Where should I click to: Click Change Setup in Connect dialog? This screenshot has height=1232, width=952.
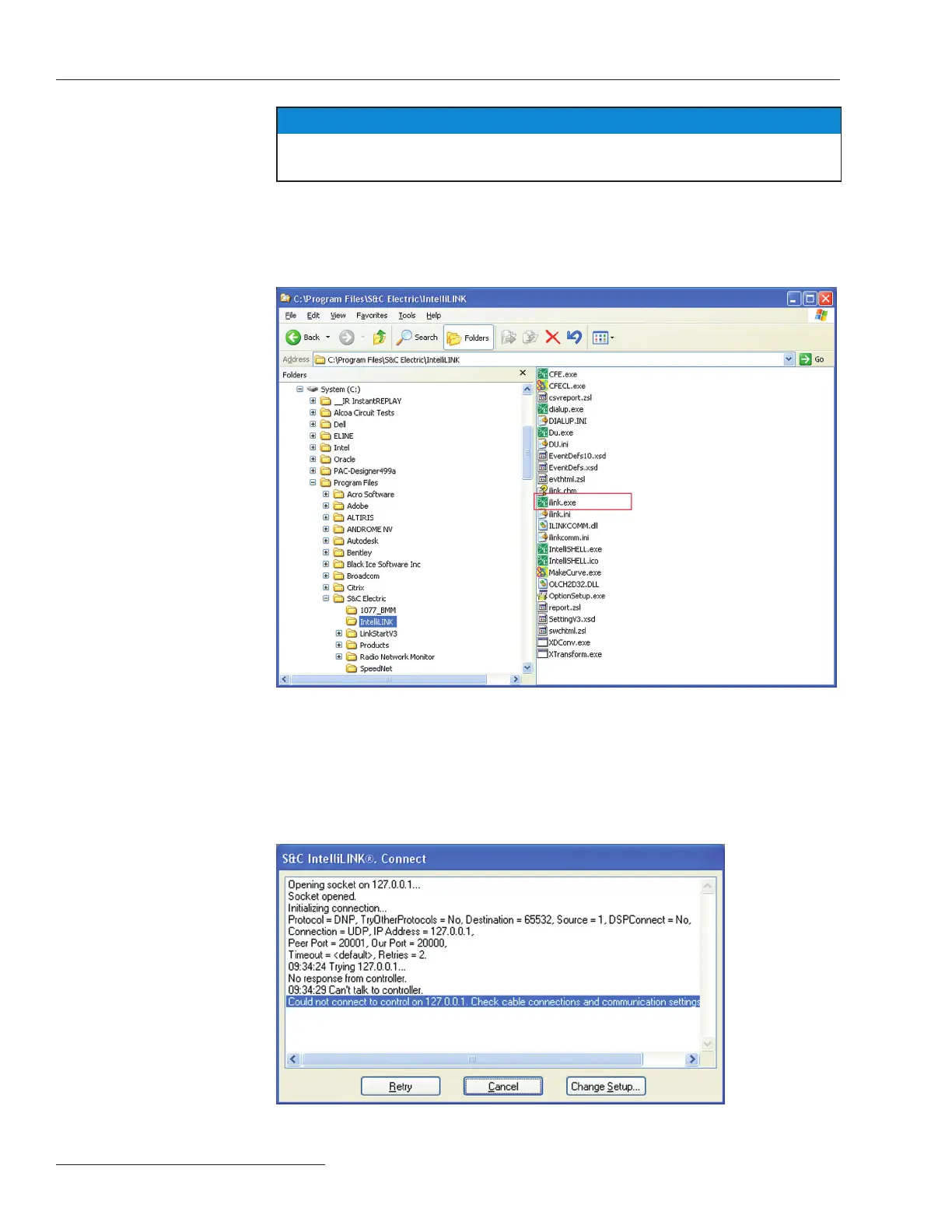click(x=606, y=1087)
